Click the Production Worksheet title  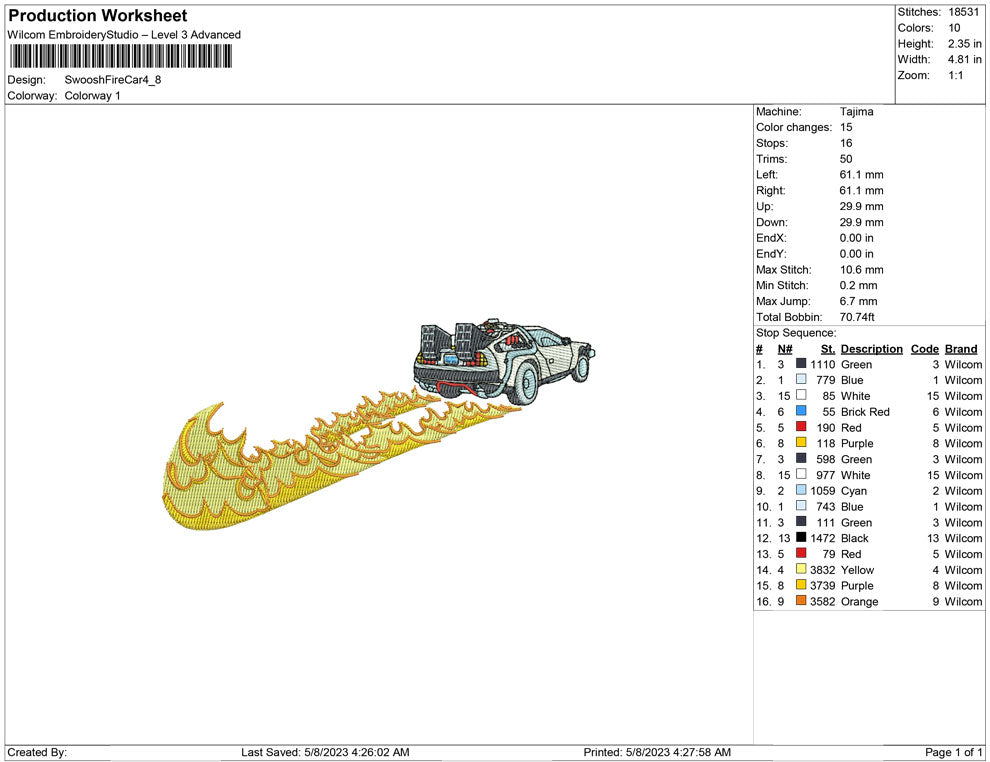[98, 16]
